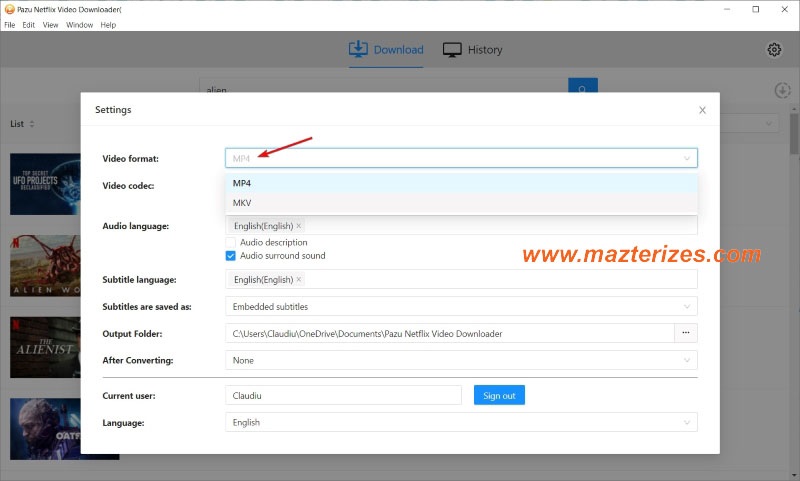Click the search box containing alien

[x=384, y=87]
